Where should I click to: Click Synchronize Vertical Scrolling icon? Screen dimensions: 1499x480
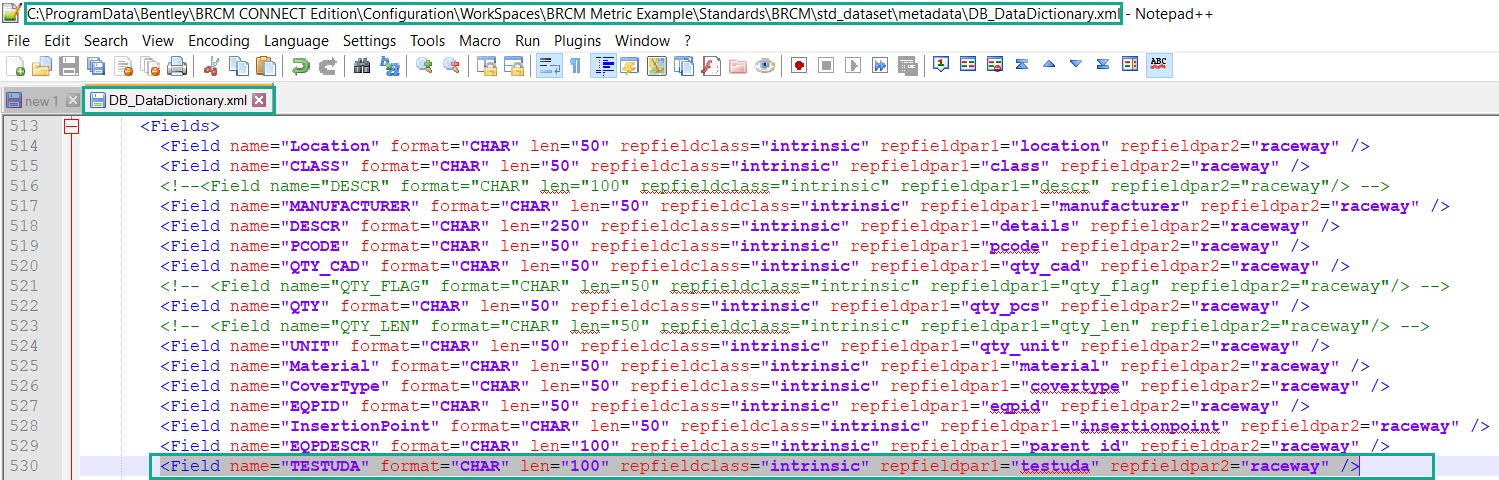pyautogui.click(x=486, y=66)
